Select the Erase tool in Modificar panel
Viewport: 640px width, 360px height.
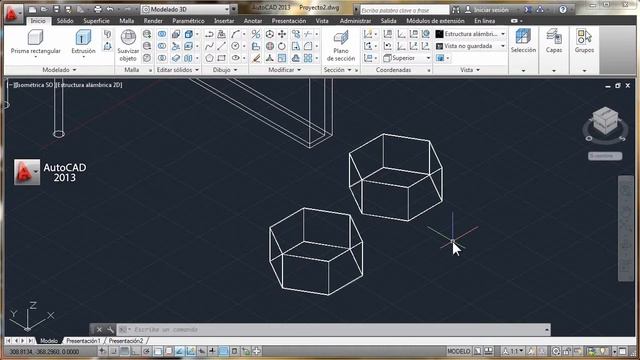click(x=256, y=58)
